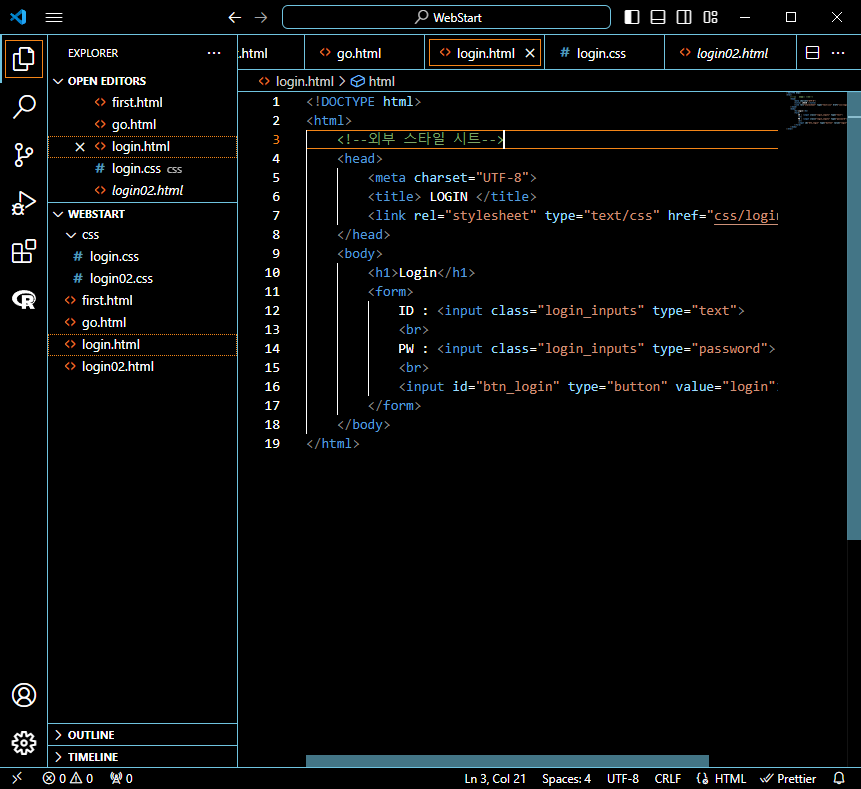Click the ports forwarded status item
This screenshot has height=789, width=861.
point(121,778)
